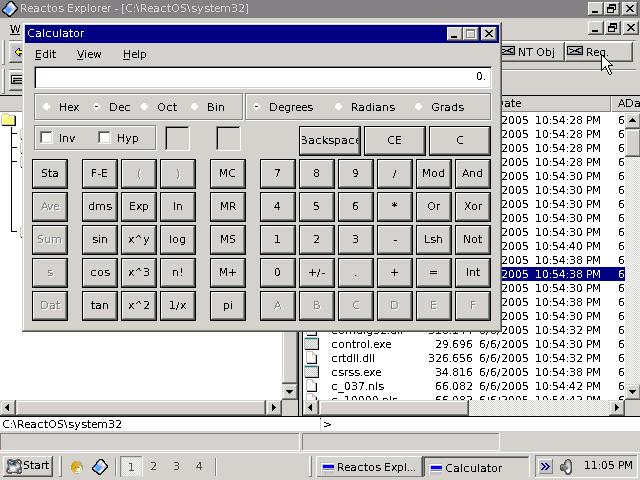Click the CE clear entry button
The width and height of the screenshot is (640, 480).
(x=394, y=140)
